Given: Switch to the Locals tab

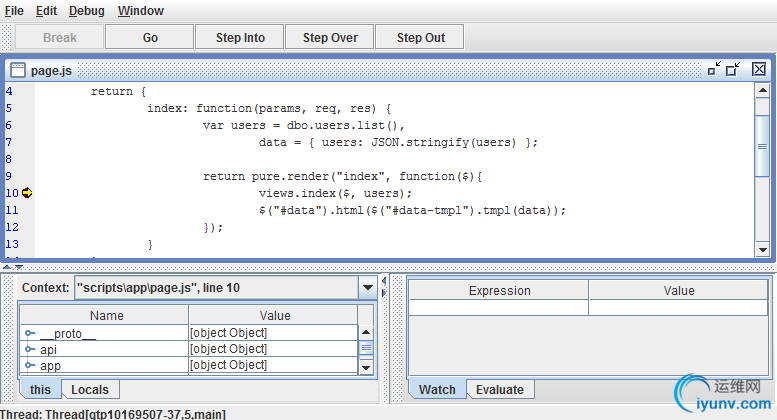Looking at the screenshot, I should 90,389.
